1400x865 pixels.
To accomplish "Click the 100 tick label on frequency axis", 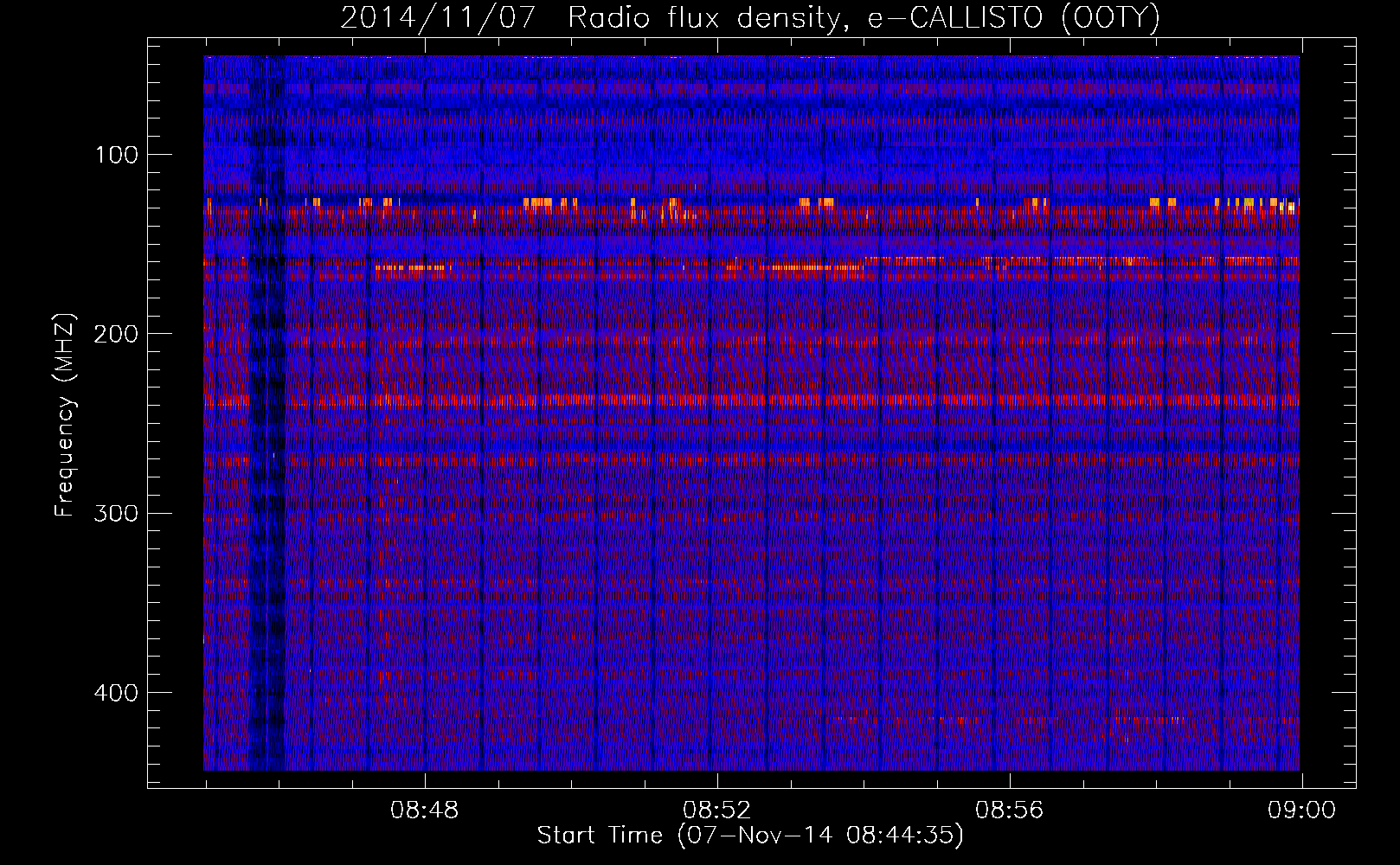I will tap(117, 155).
